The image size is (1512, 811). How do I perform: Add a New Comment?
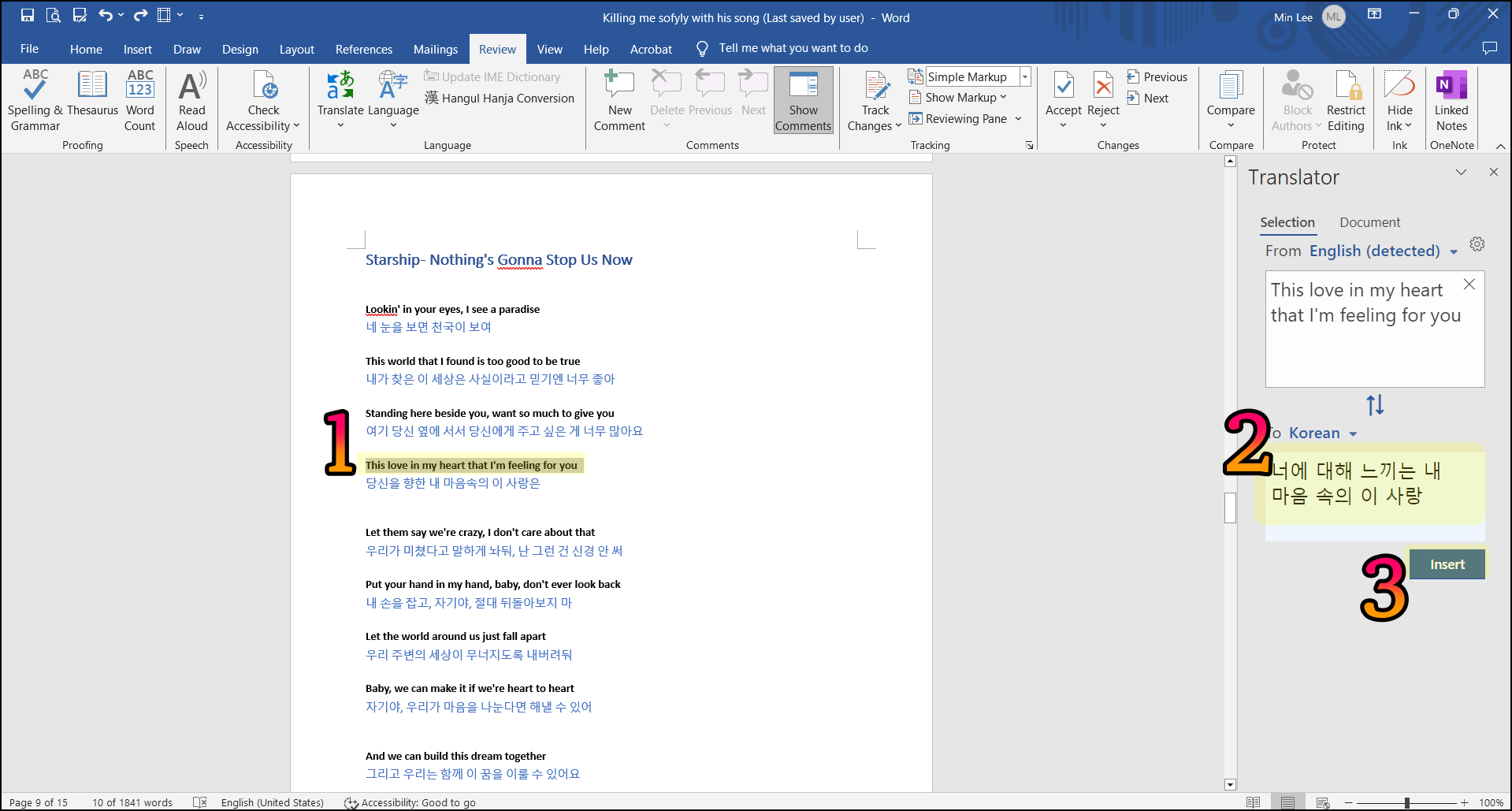tap(619, 100)
